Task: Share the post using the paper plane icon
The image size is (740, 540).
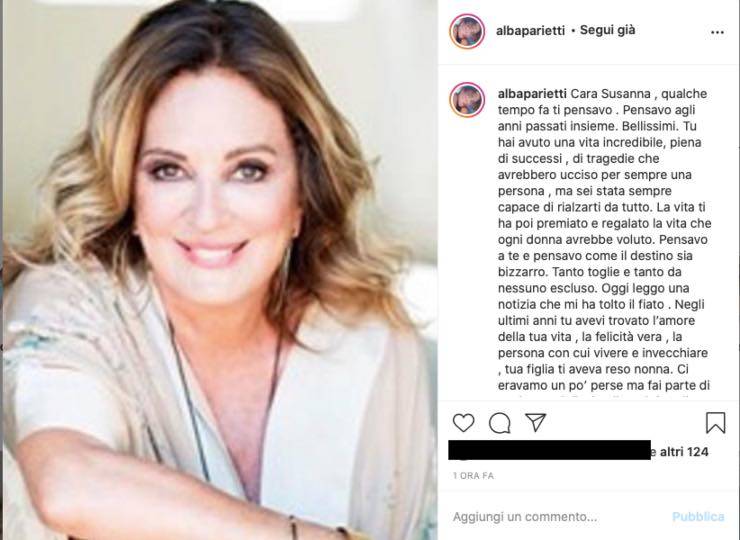Action: pos(536,422)
